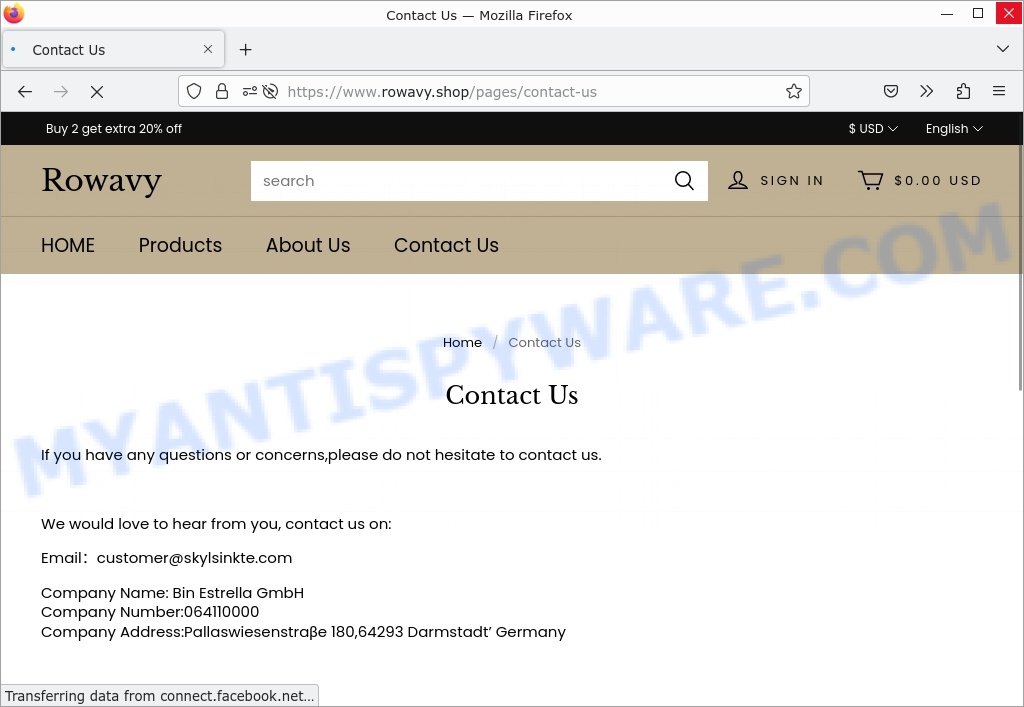Click the forward navigation arrow
Screen dimensions: 1024x707
(x=61, y=92)
